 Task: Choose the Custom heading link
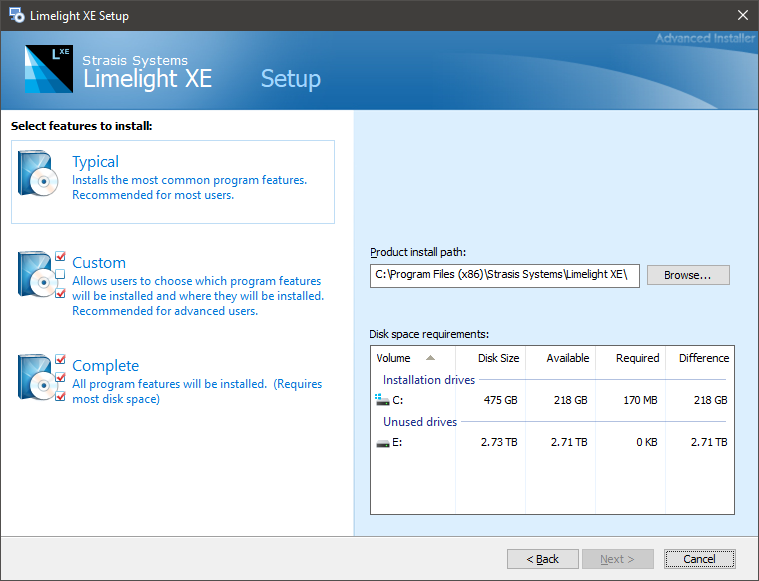(x=99, y=262)
